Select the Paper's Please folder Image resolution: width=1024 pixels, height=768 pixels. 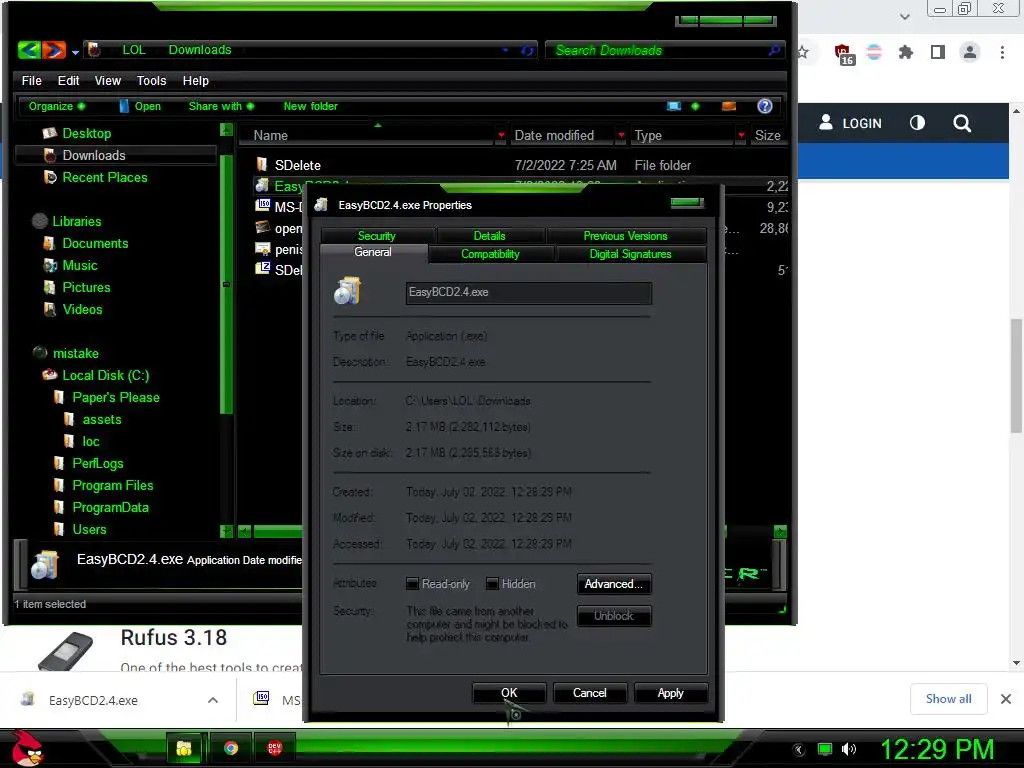(x=116, y=398)
